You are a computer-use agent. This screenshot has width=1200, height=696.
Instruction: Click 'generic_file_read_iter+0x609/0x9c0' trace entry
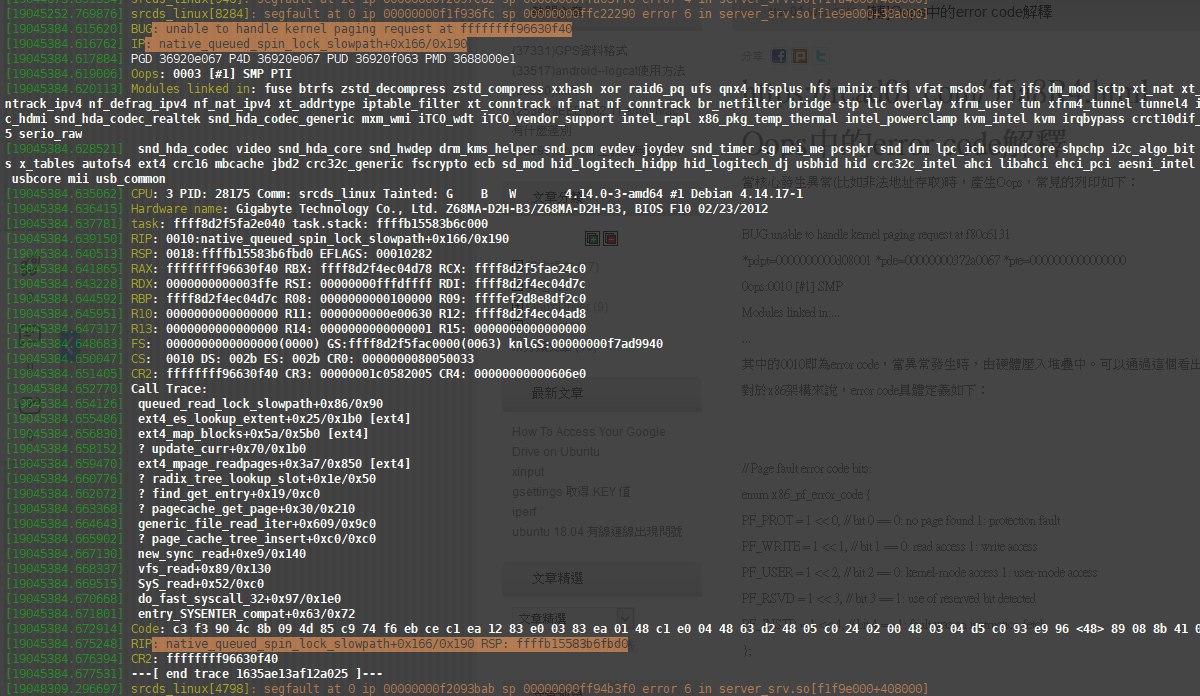pyautogui.click(x=256, y=523)
